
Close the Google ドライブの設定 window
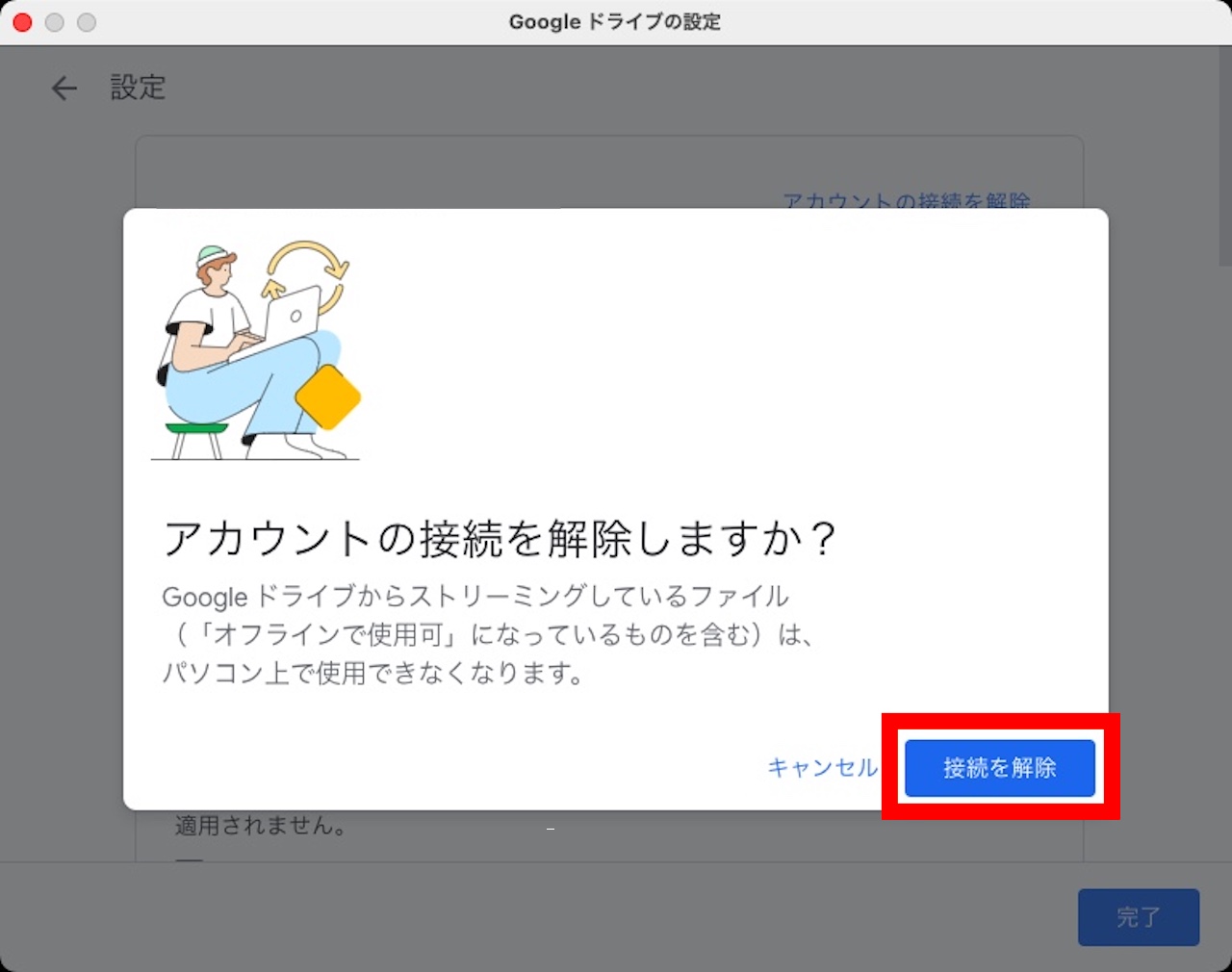[x=22, y=22]
